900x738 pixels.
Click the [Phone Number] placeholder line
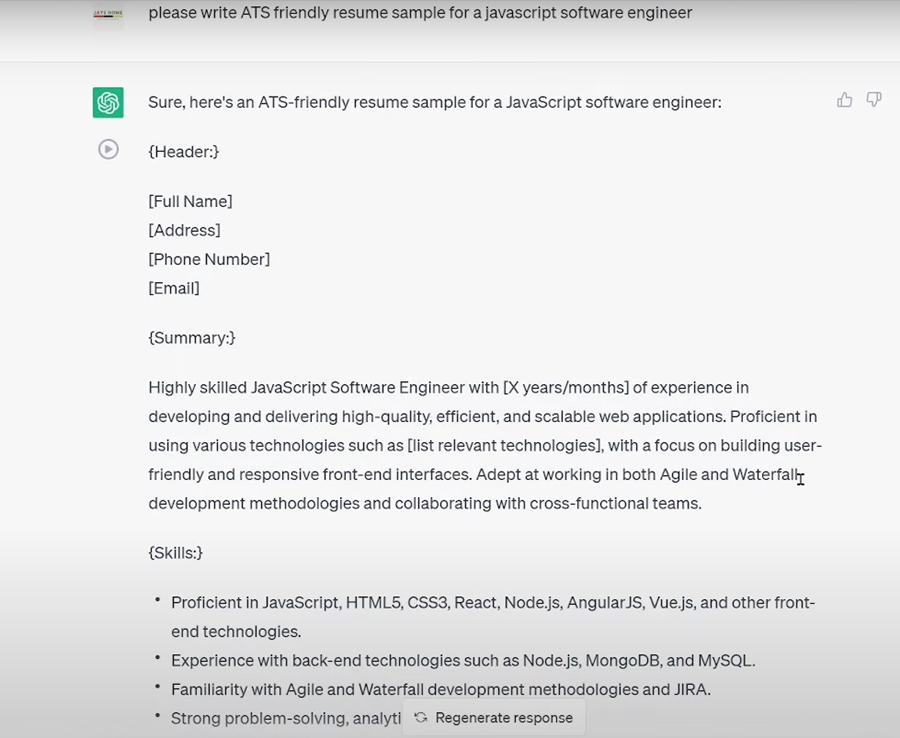[x=209, y=259]
